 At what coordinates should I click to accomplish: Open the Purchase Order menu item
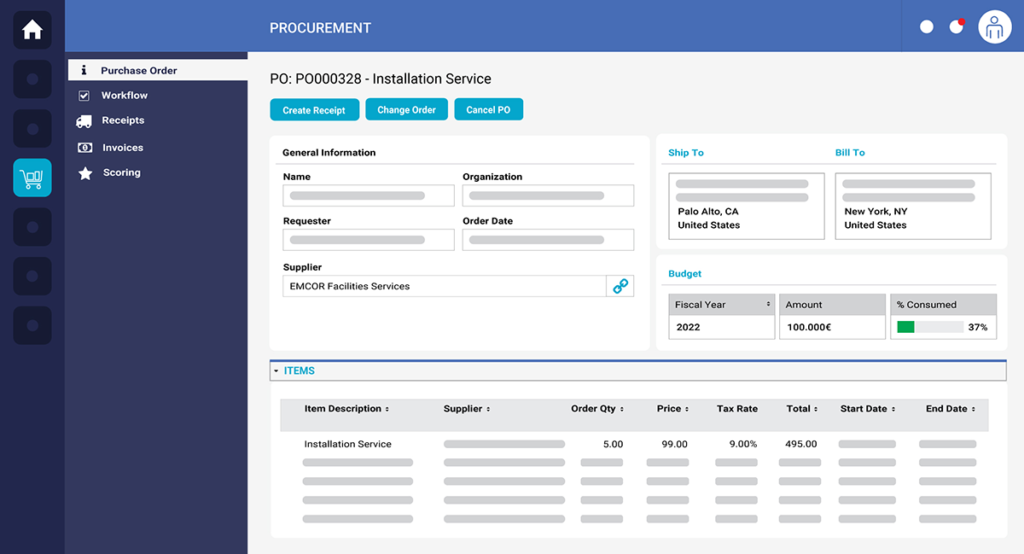click(x=138, y=71)
